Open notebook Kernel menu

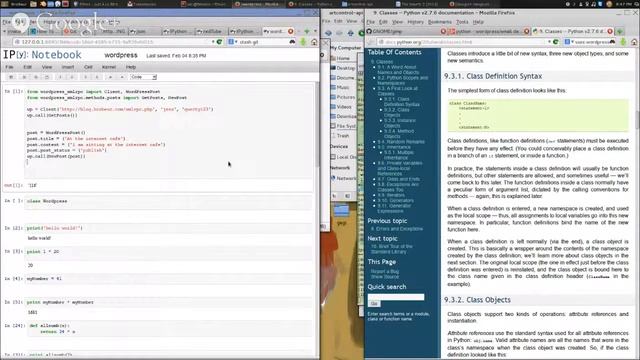click(x=109, y=67)
